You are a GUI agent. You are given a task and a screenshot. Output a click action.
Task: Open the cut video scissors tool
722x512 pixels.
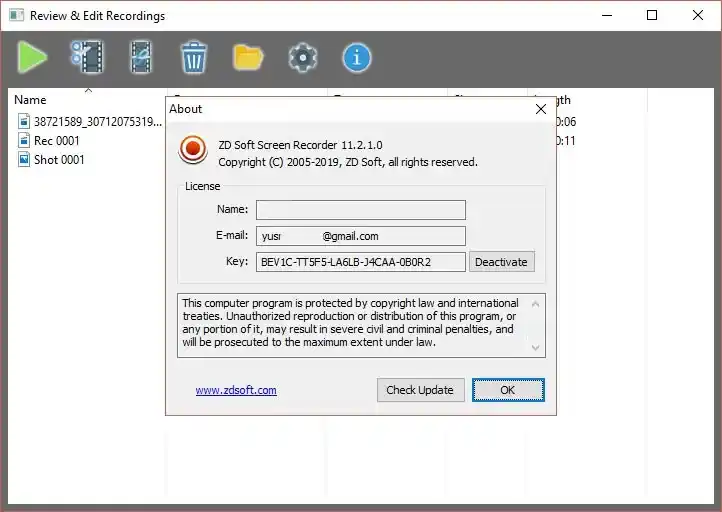[x=87, y=57]
